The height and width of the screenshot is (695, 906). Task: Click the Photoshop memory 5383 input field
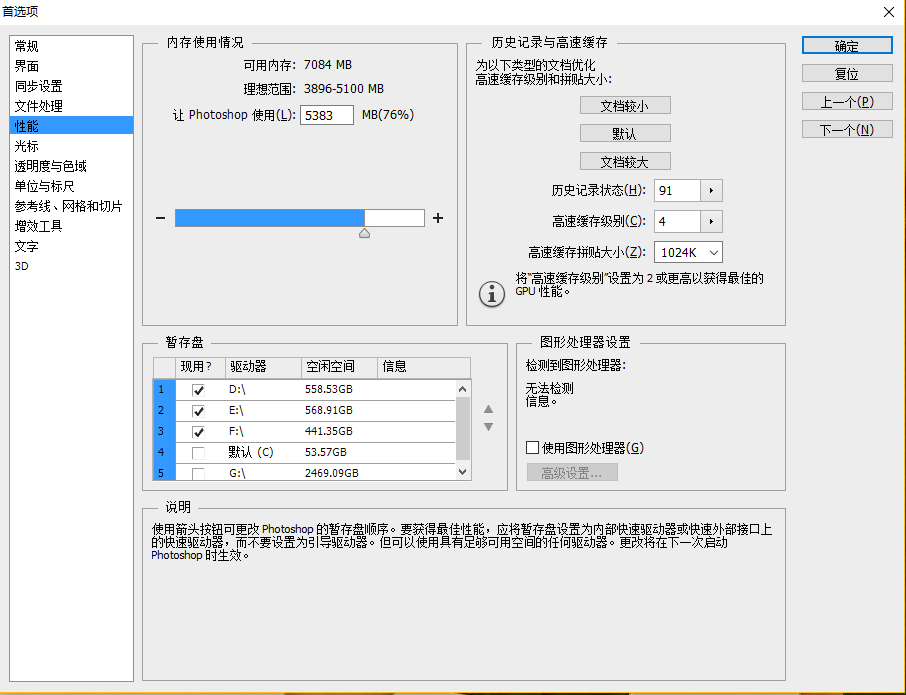click(327, 115)
